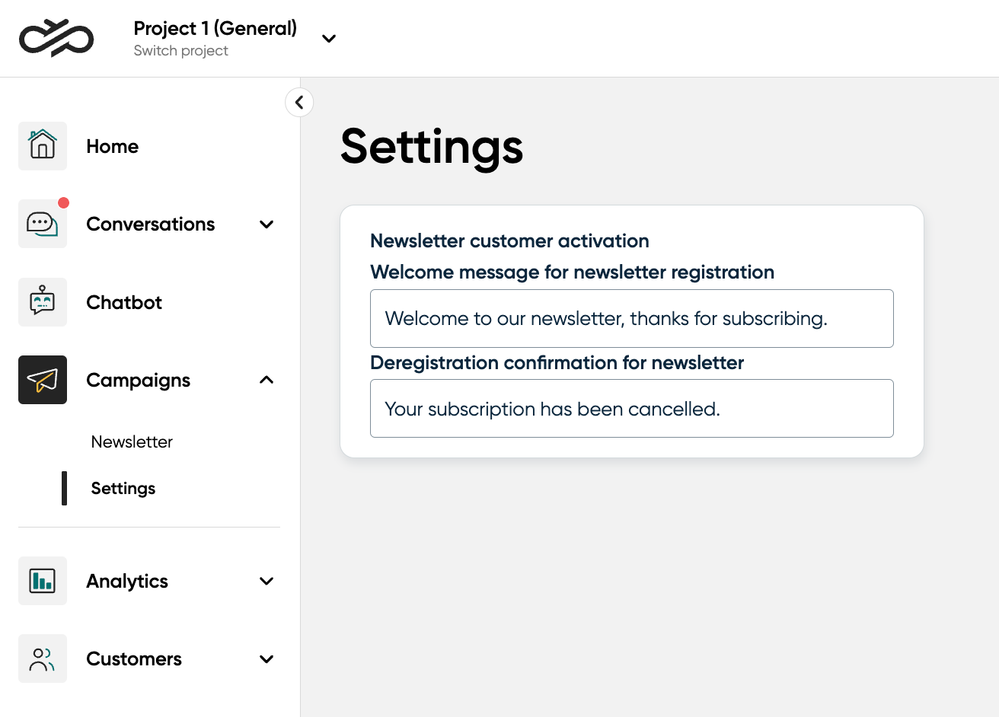This screenshot has width=999, height=717.
Task: Edit the deregistration confirmation input field
Action: [632, 409]
